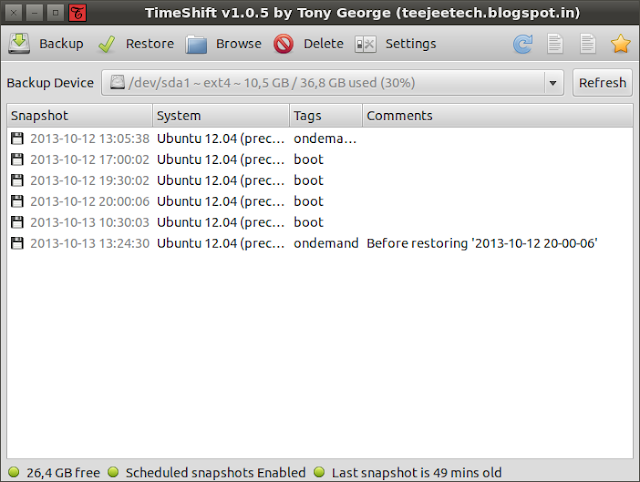The image size is (640, 482).
Task: Click green status dot beside 26,4 GB free
Action: (13, 472)
